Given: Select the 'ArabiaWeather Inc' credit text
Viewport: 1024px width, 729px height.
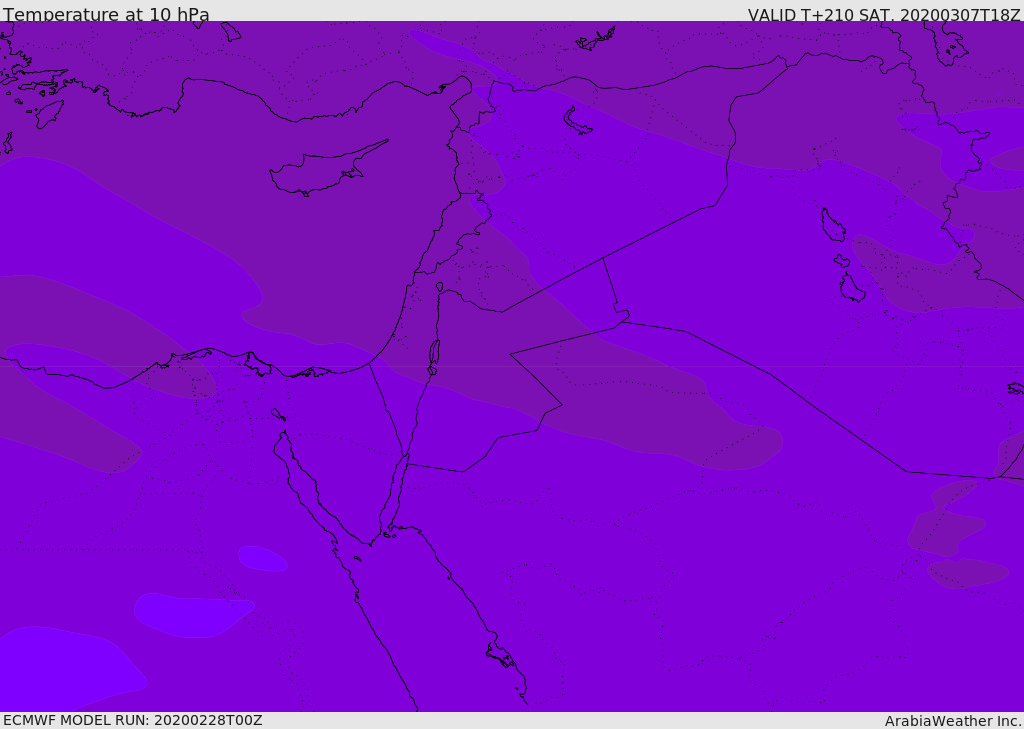Looking at the screenshot, I should click(x=952, y=721).
